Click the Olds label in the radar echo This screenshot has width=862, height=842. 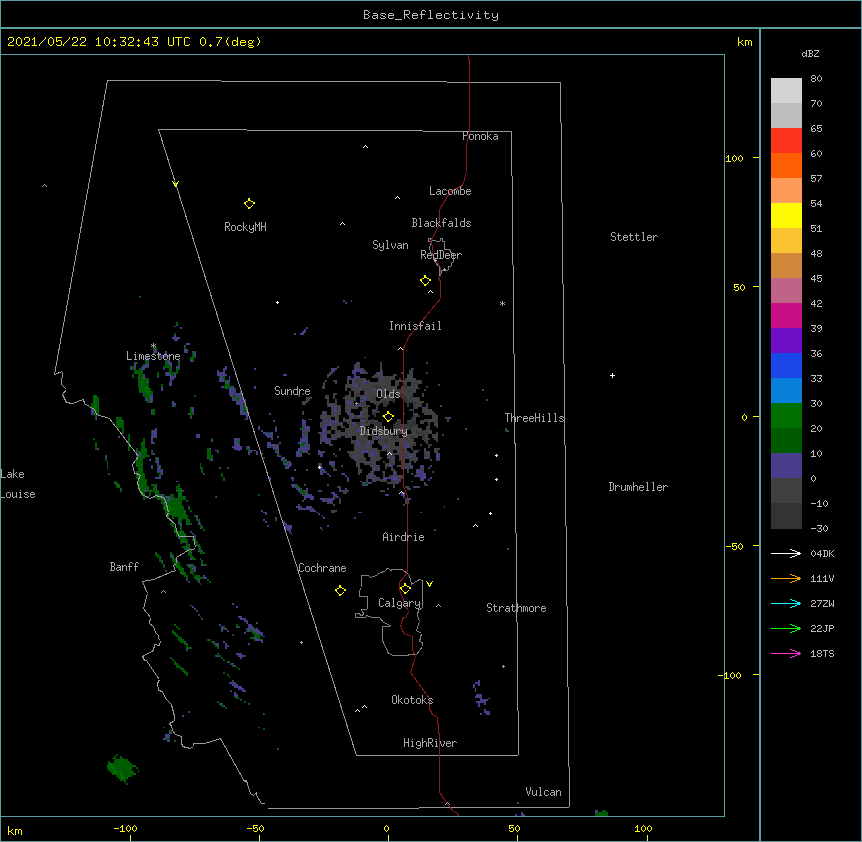(388, 394)
